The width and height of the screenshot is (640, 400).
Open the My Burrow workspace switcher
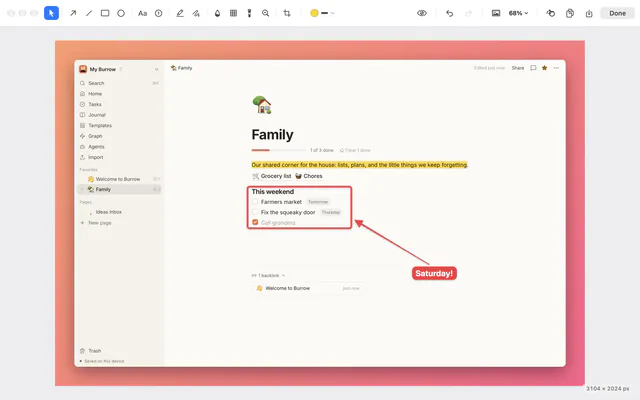[101, 69]
